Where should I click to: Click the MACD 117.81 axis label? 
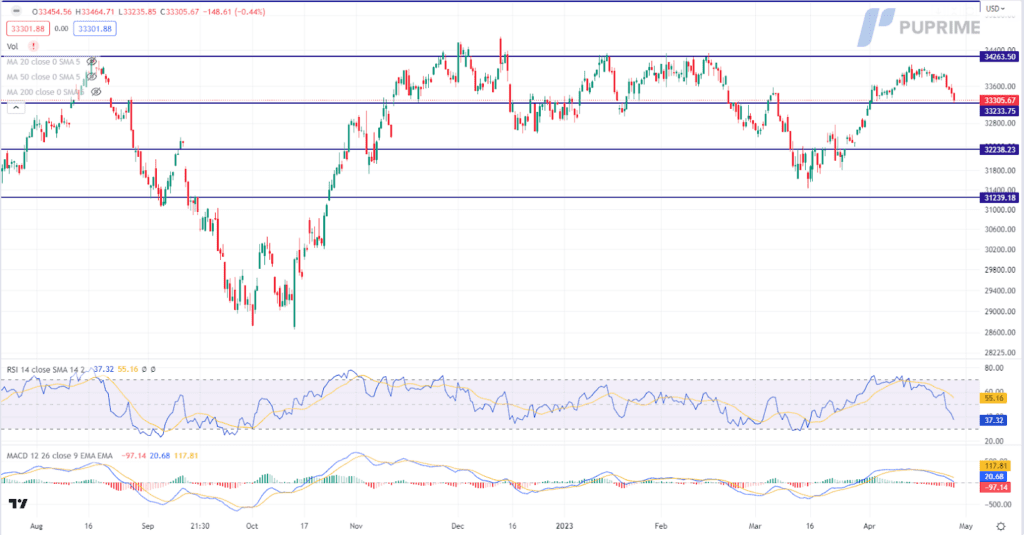pos(995,466)
